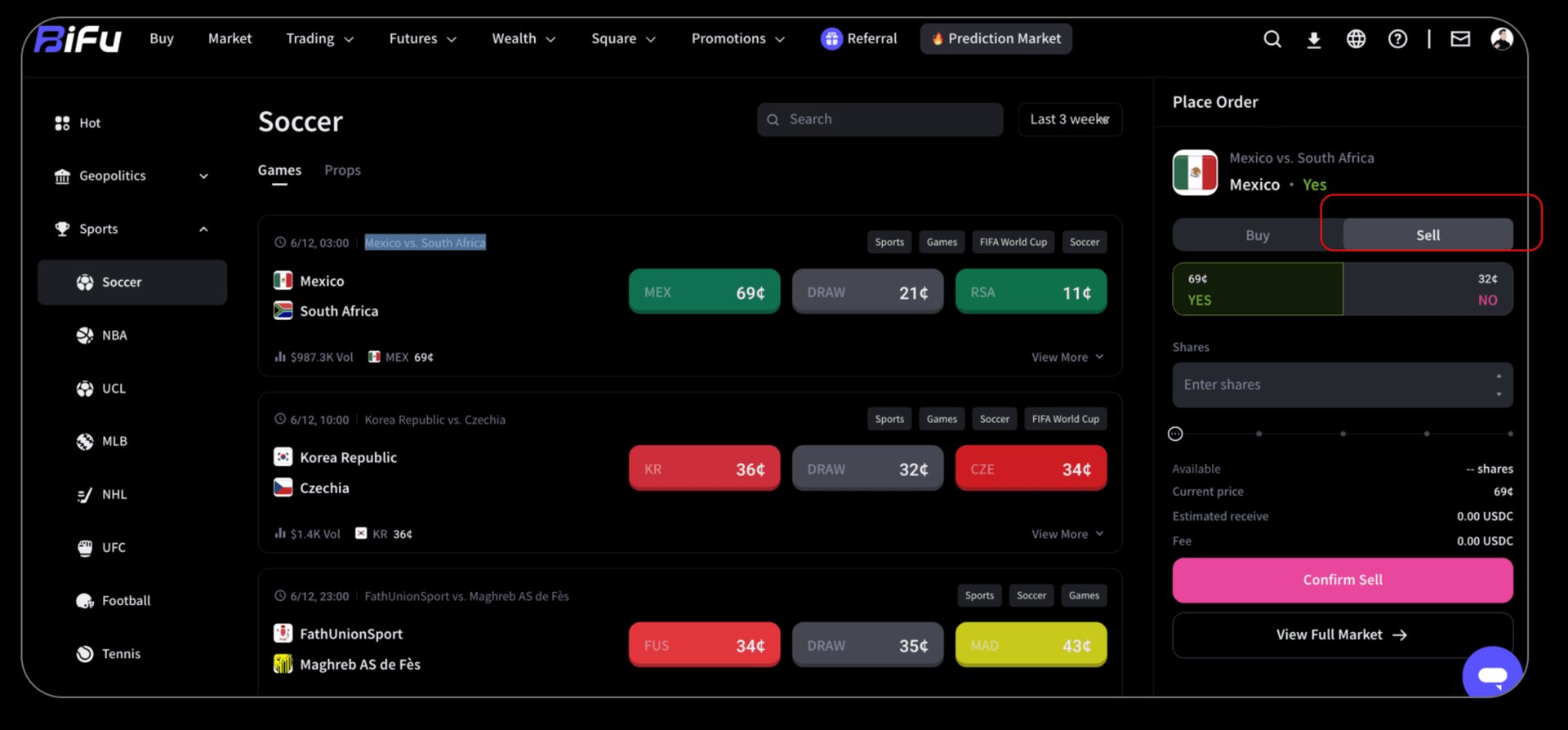
Task: Pick RSA 11¢ outcome button
Action: tap(1031, 292)
